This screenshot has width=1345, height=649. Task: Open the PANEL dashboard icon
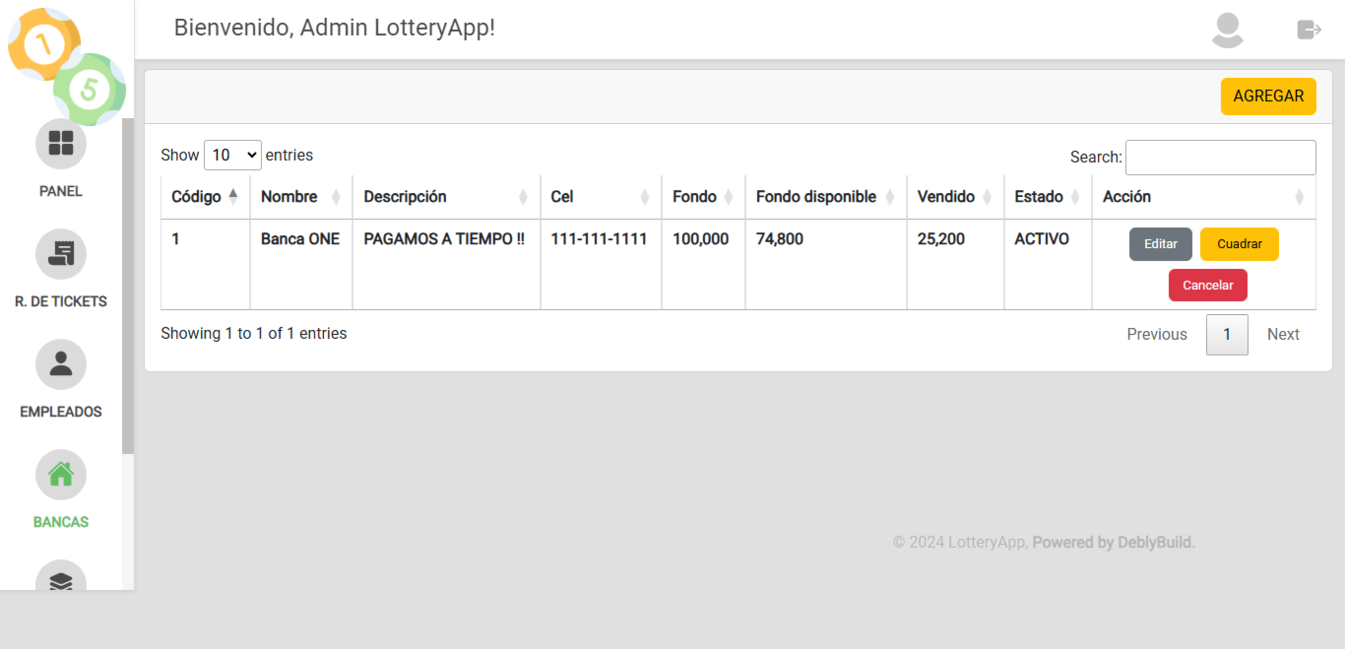(x=60, y=144)
